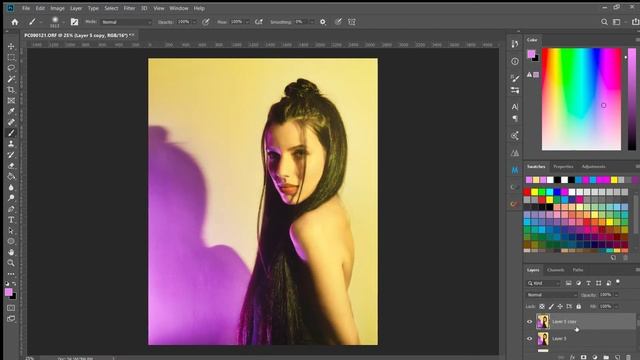Image resolution: width=640 pixels, height=360 pixels.
Task: Open the layer blend mode dropdown
Action: click(551, 295)
